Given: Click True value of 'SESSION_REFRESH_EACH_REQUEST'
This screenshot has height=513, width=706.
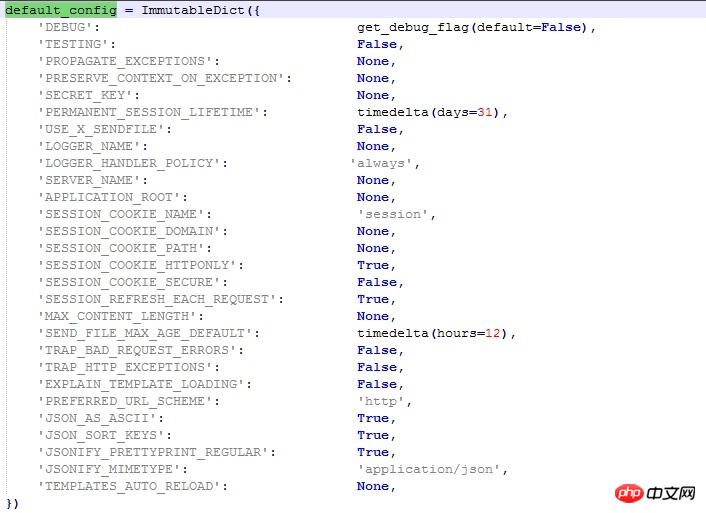Looking at the screenshot, I should coord(373,299).
